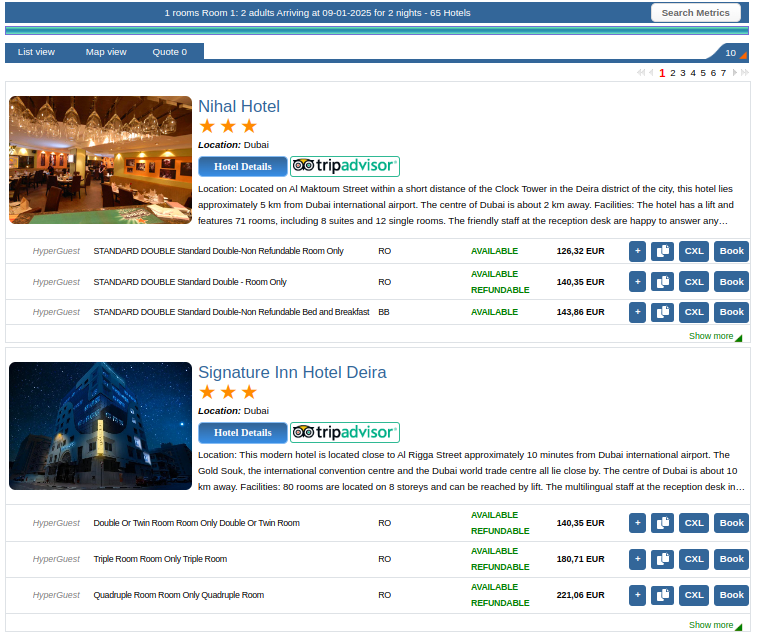This screenshot has width=757, height=636.
Task: Open tripadvisor badge for Signature Inn Hotel Deira
Action: point(345,432)
